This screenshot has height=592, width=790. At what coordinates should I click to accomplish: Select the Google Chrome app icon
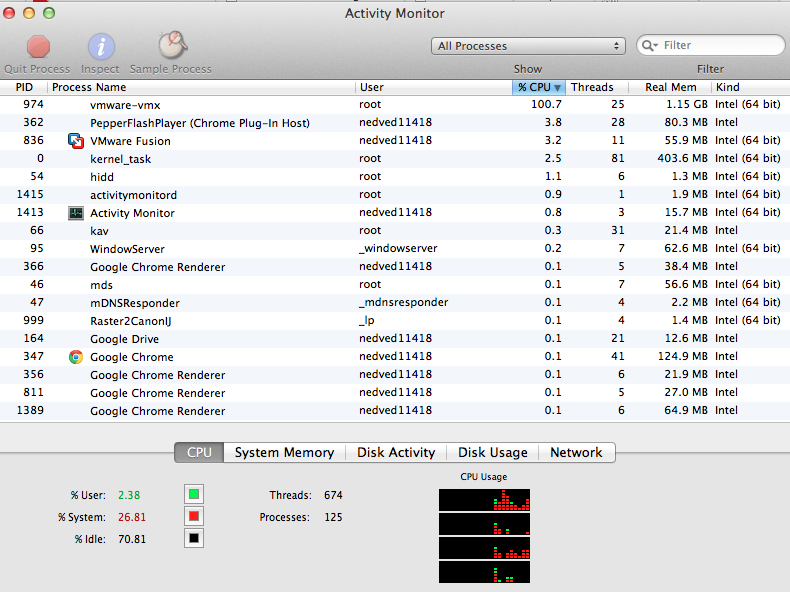(76, 357)
